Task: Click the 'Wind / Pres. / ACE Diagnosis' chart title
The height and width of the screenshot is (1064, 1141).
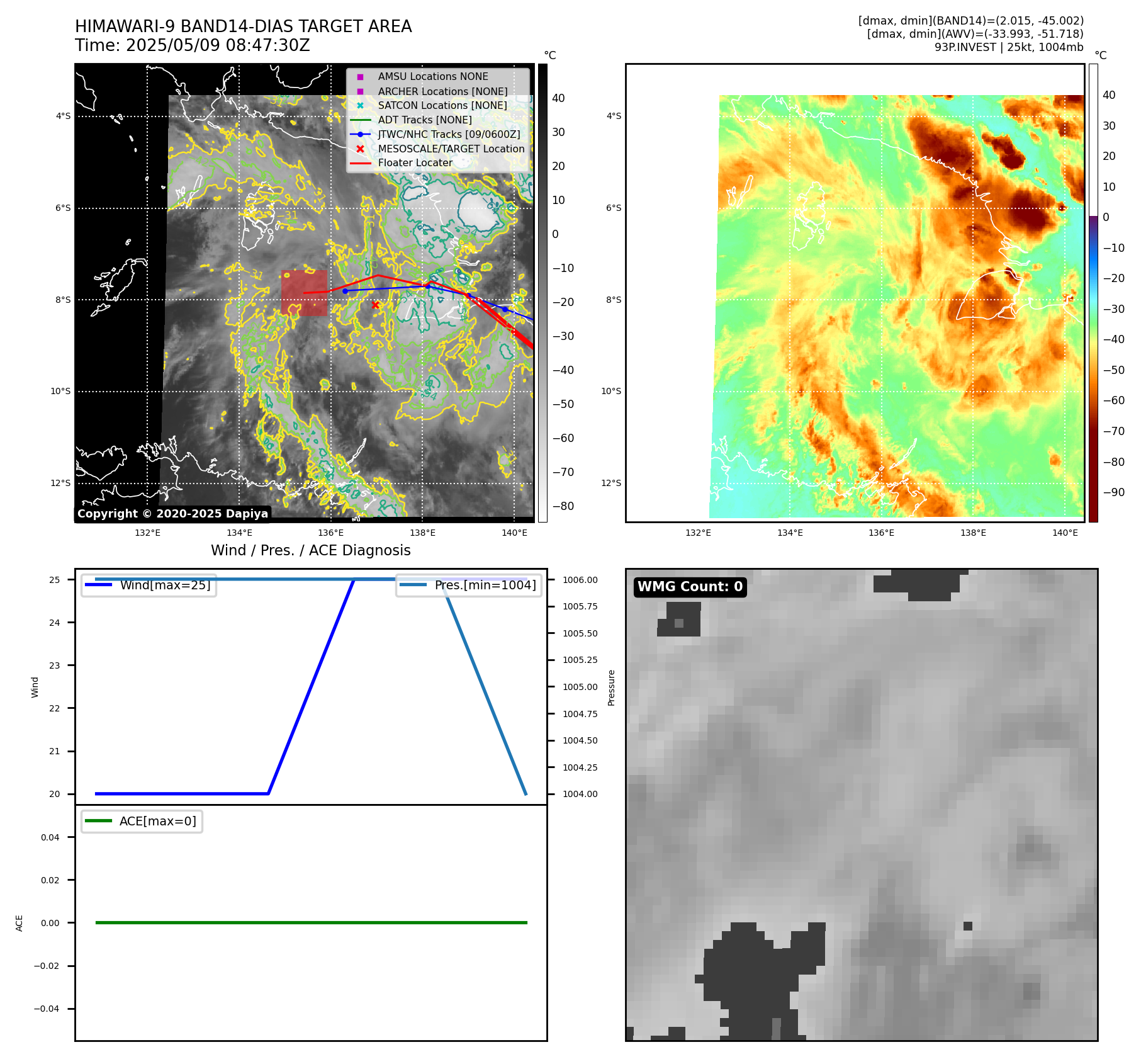Action: point(311,550)
